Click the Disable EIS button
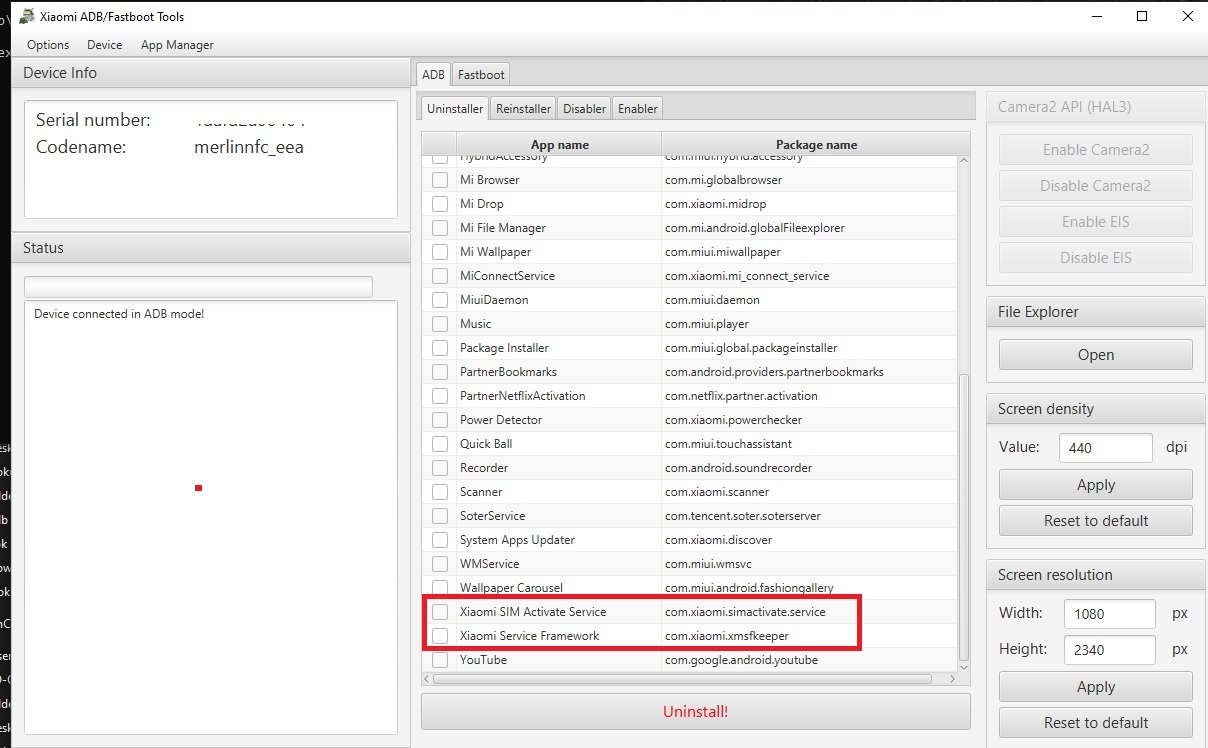 click(1096, 258)
